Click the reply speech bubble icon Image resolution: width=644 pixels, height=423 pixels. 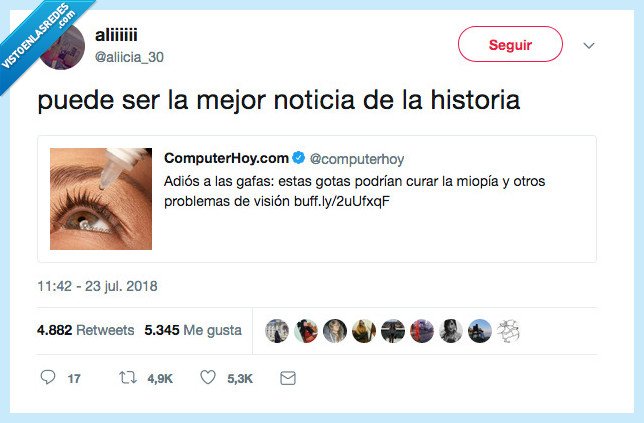(48, 377)
